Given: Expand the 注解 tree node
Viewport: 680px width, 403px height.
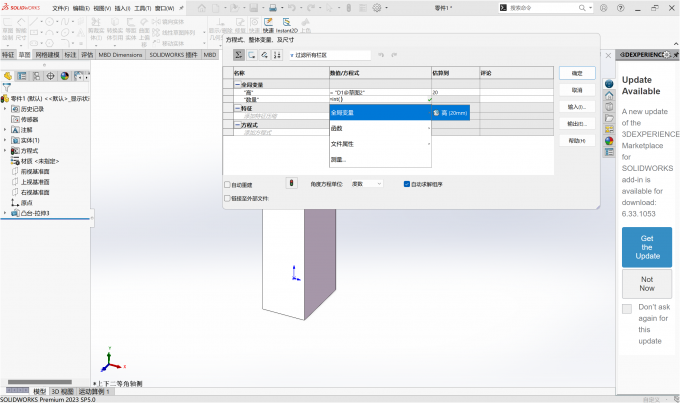Looking at the screenshot, I should [x=5, y=130].
